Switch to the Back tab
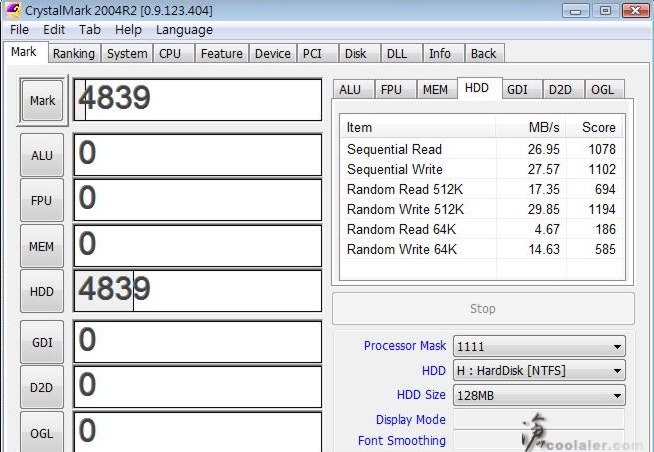 click(x=483, y=54)
